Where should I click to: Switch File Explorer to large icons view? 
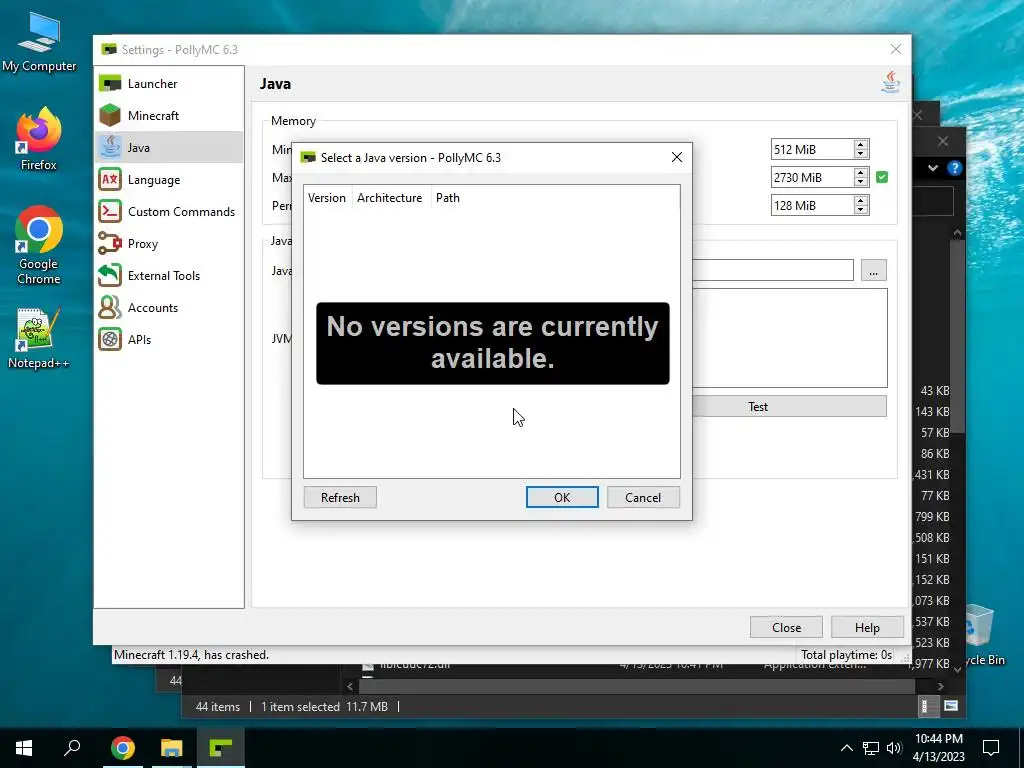tap(951, 706)
